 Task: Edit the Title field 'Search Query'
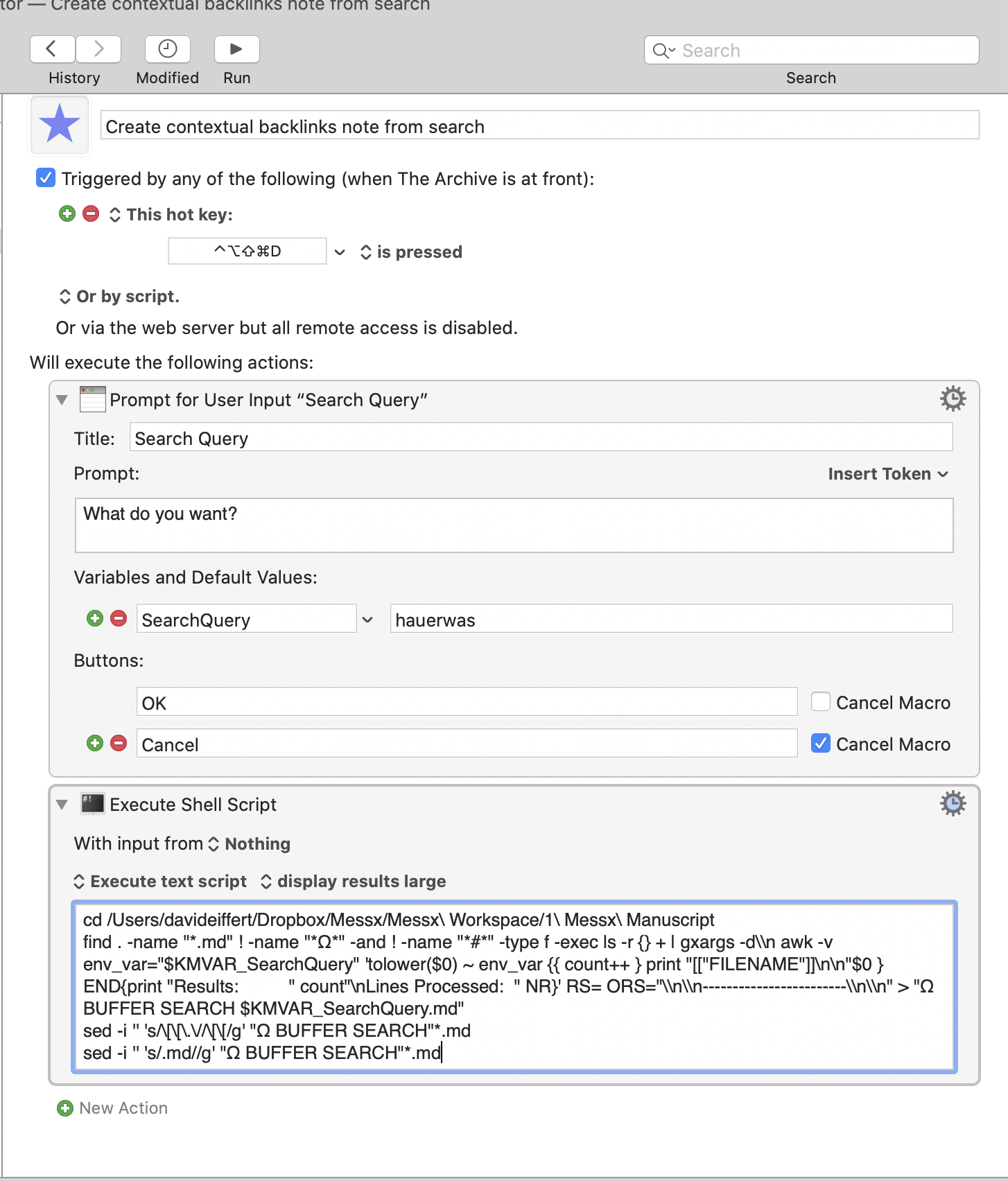tap(541, 438)
